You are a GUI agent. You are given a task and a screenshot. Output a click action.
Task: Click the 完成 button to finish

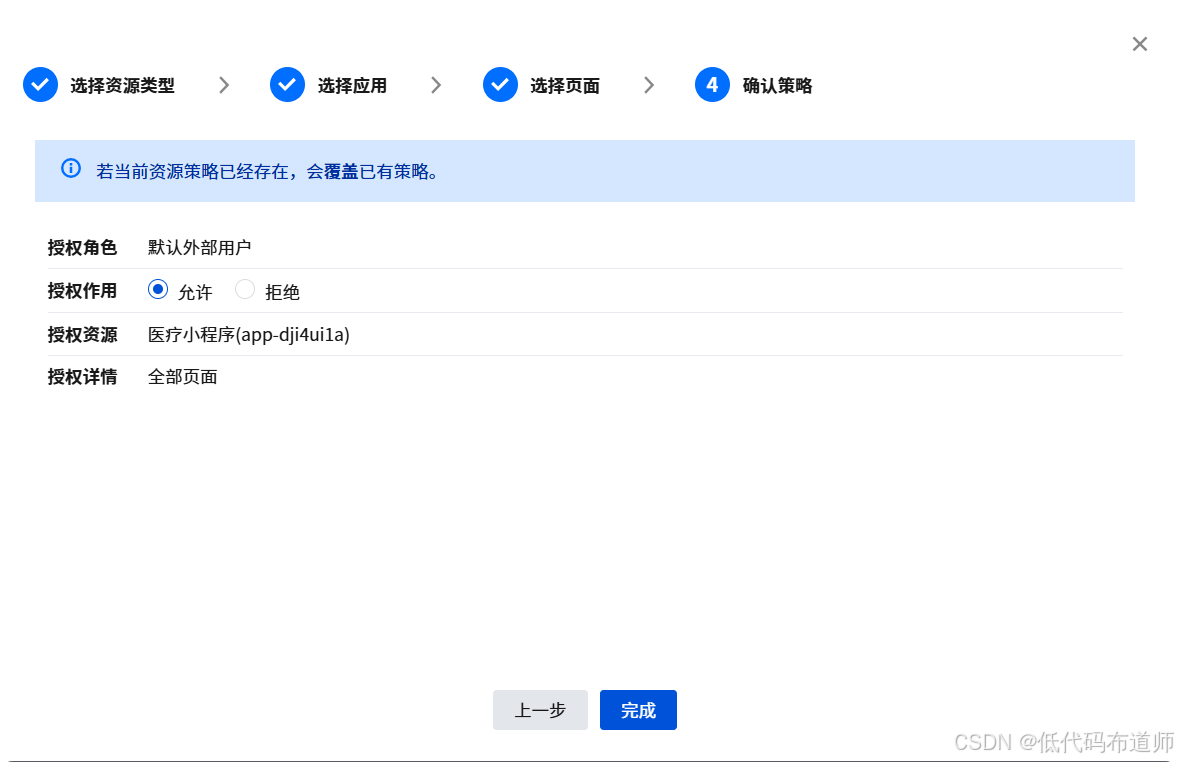pos(638,710)
